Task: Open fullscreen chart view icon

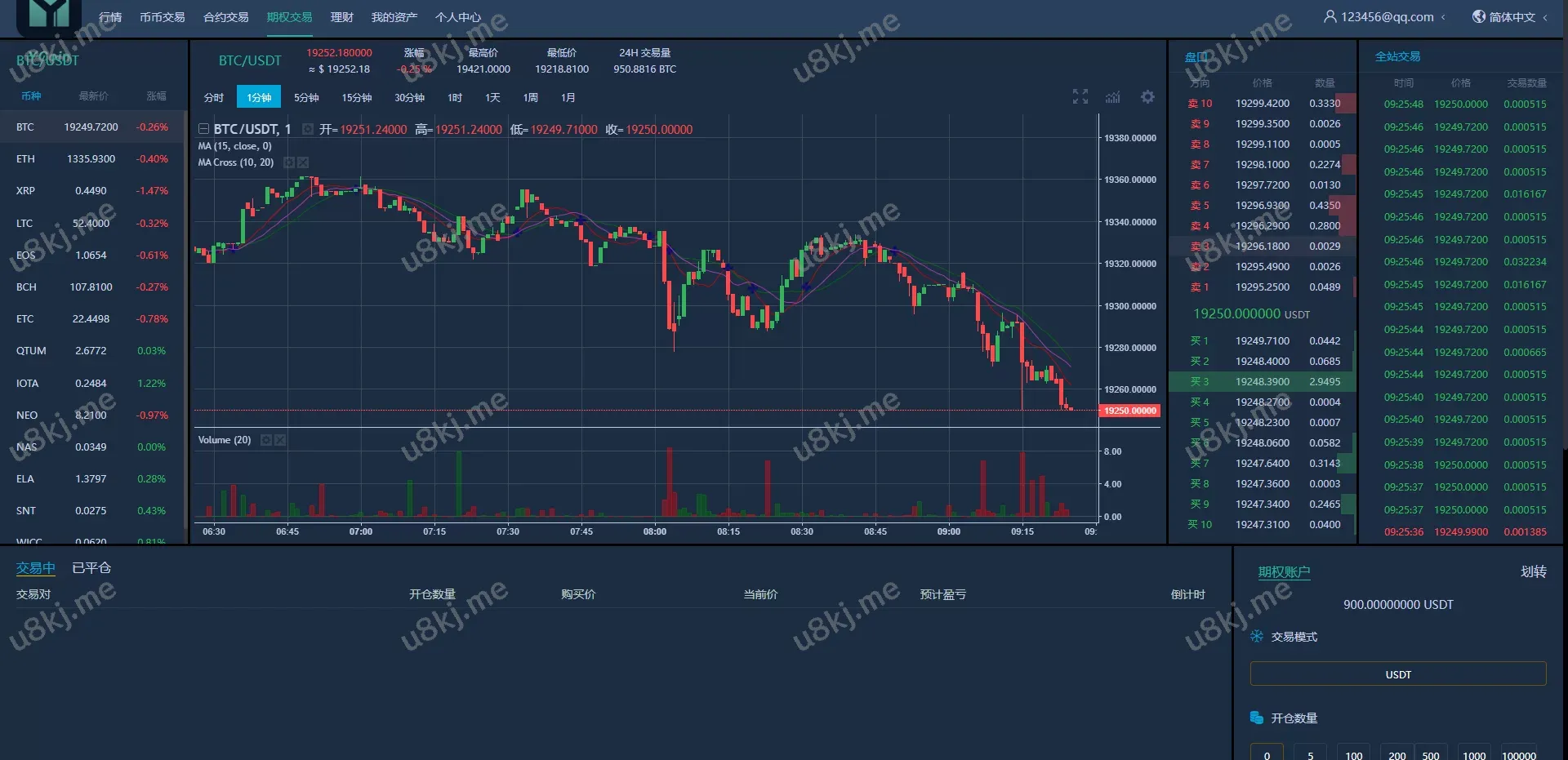Action: [x=1080, y=97]
